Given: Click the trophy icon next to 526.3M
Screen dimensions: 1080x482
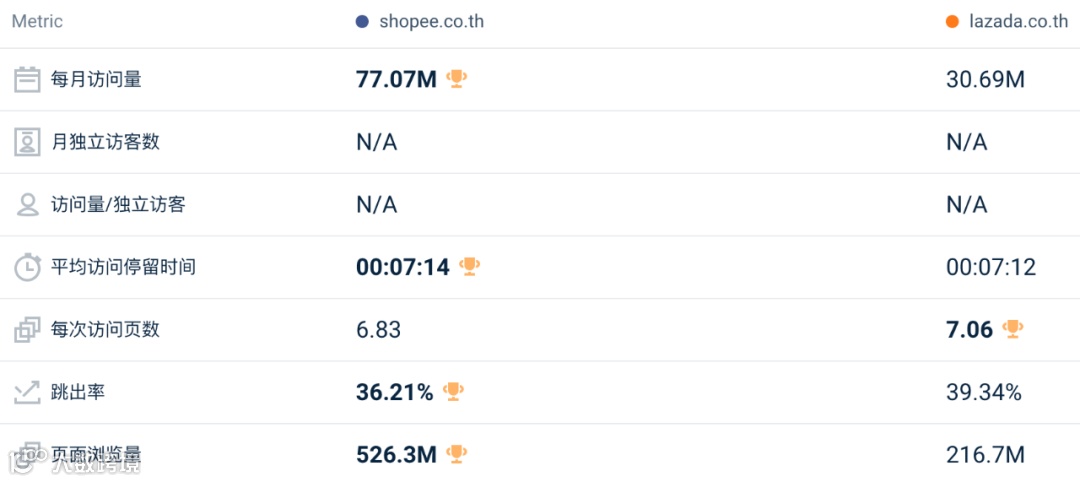Looking at the screenshot, I should pyautogui.click(x=457, y=453).
